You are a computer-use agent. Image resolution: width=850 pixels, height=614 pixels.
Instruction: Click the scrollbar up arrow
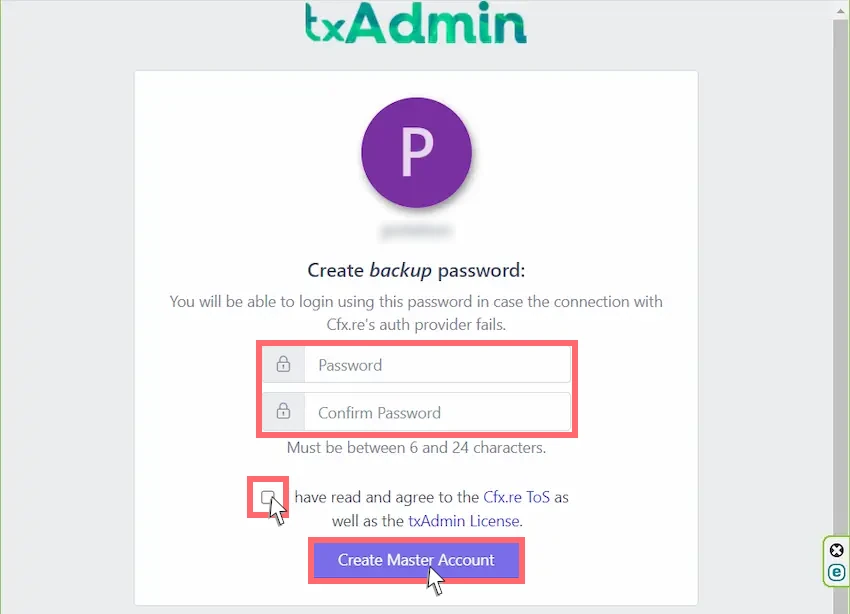tap(840, 11)
